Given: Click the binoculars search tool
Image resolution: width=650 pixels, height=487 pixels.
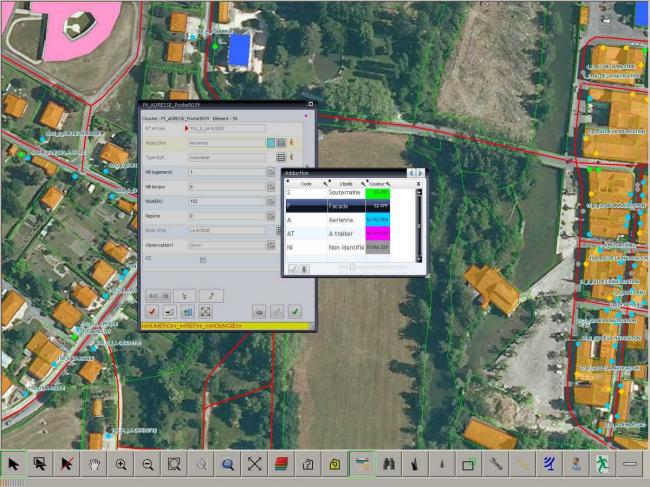Looking at the screenshot, I should tap(388, 464).
